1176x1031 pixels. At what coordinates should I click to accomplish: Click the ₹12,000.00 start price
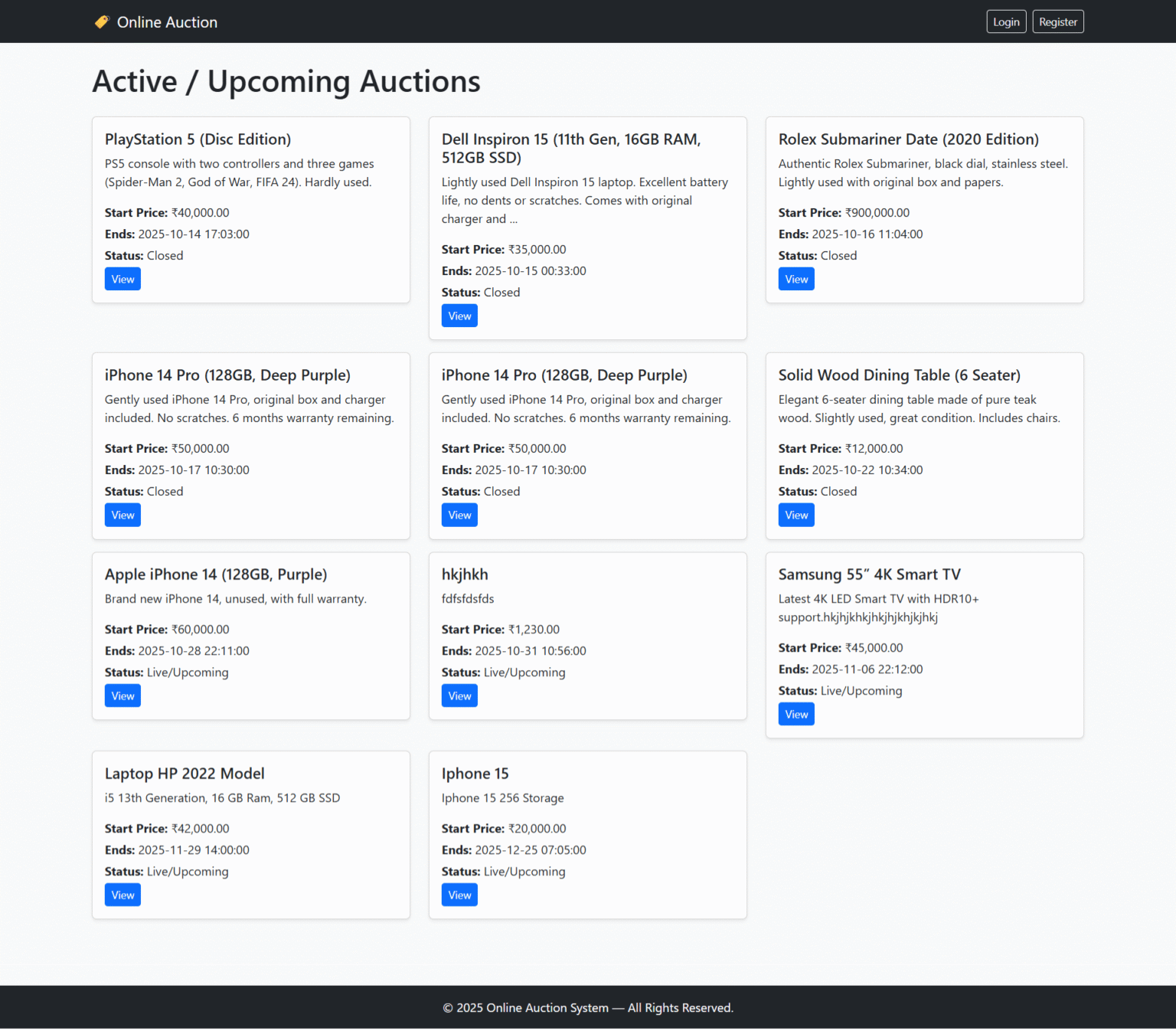coord(874,449)
